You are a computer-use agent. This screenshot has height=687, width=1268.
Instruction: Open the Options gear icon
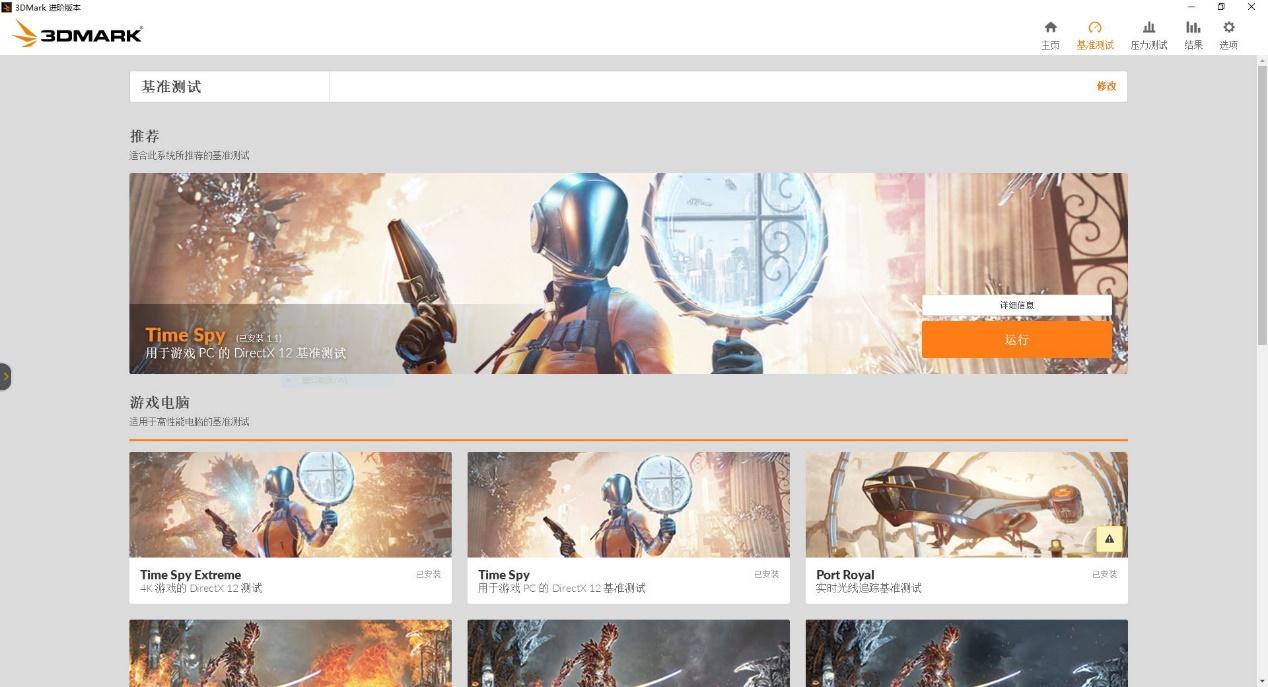pos(1229,27)
